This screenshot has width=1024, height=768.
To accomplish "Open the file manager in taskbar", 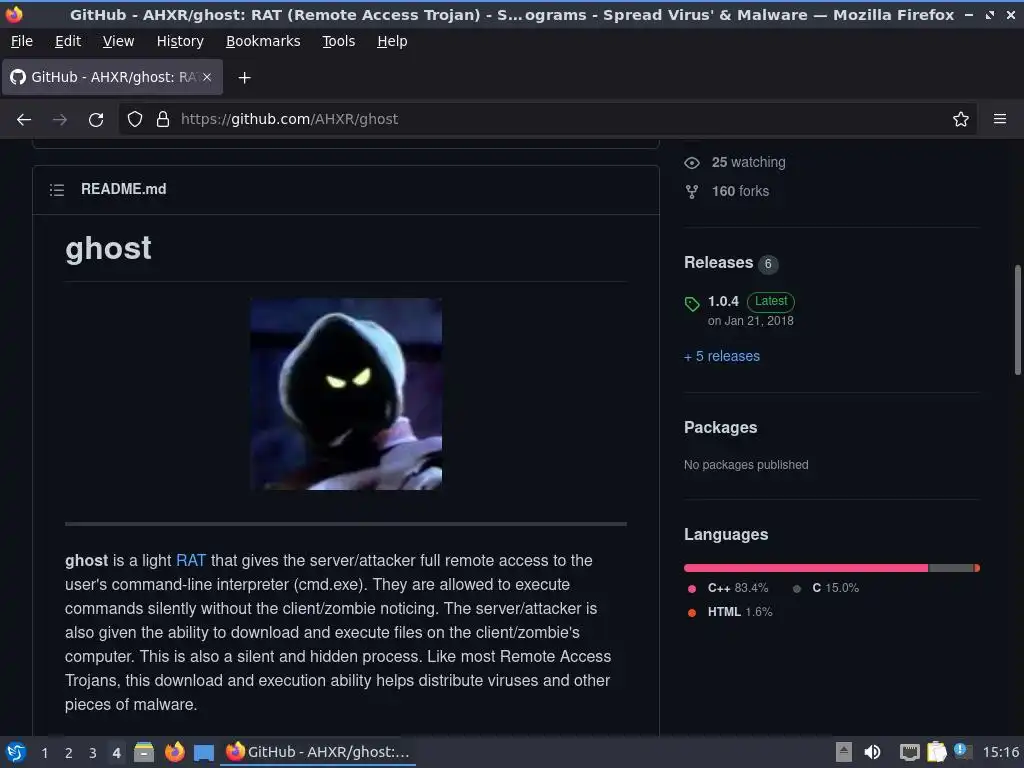I will tap(144, 752).
